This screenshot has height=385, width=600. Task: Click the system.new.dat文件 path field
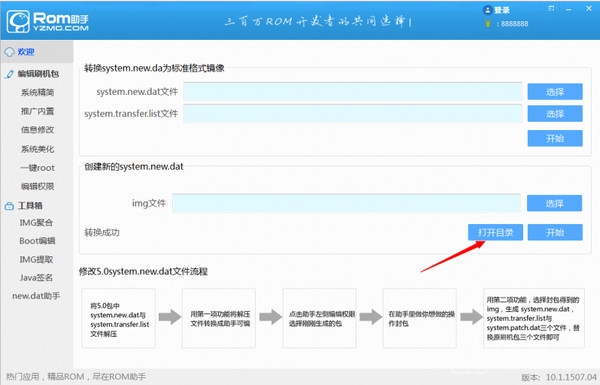352,92
